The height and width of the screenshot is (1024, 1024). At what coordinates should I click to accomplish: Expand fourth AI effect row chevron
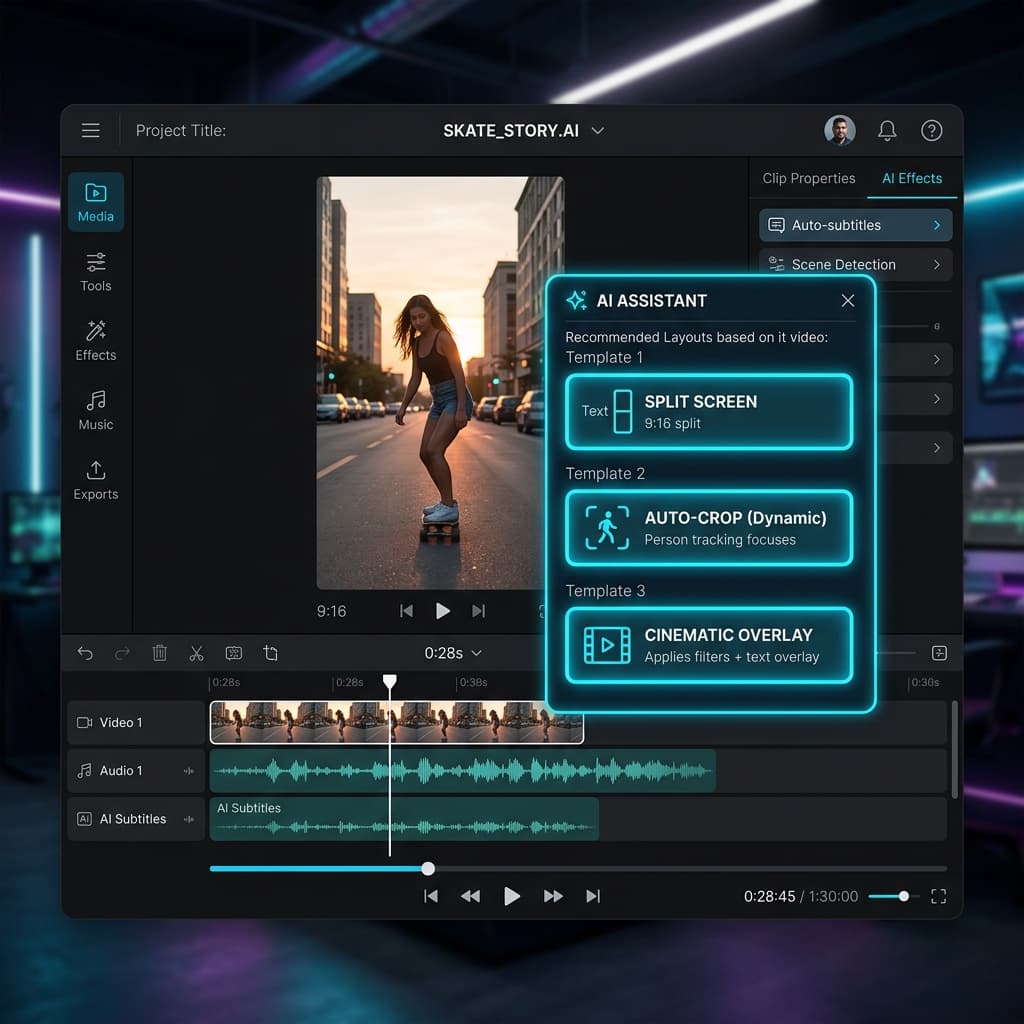936,399
